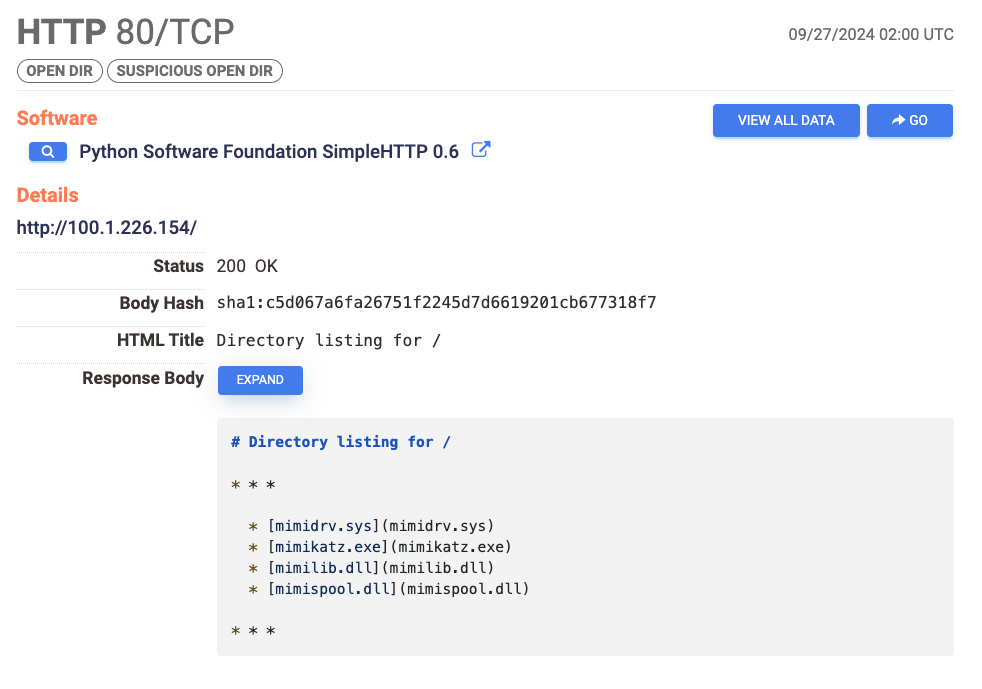Click the 200 OK status value

click(x=247, y=266)
